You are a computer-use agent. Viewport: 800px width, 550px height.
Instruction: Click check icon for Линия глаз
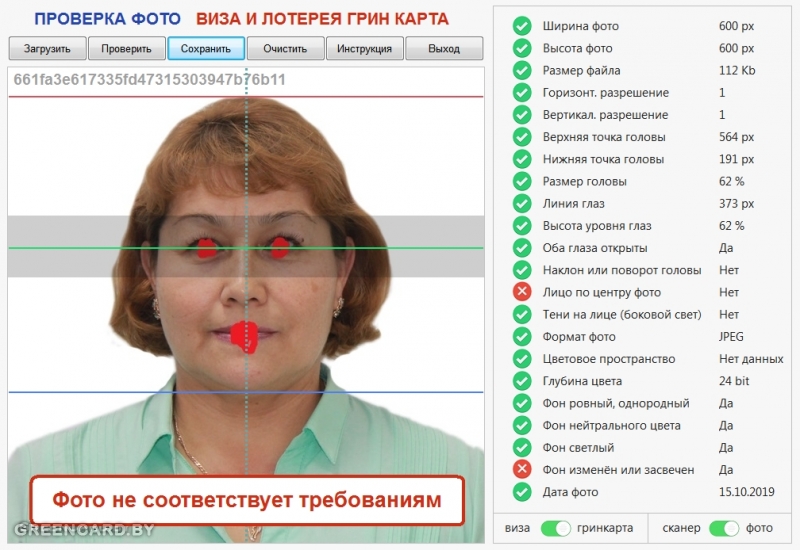pos(522,204)
